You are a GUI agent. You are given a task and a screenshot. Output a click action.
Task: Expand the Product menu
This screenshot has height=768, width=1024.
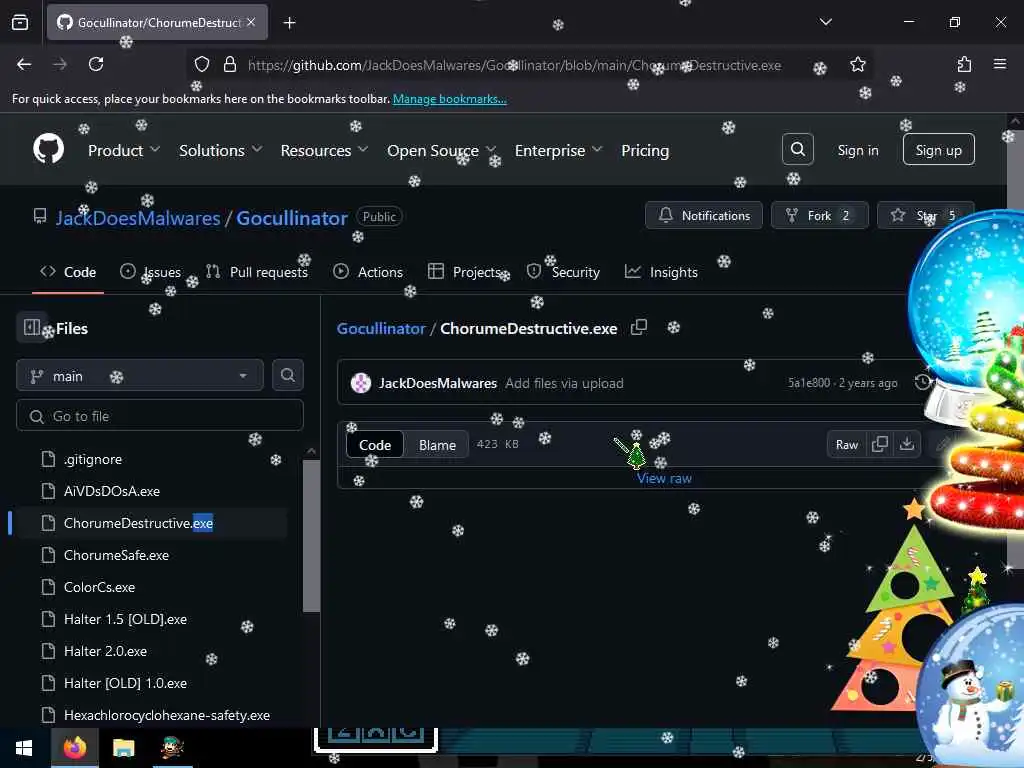[123, 150]
